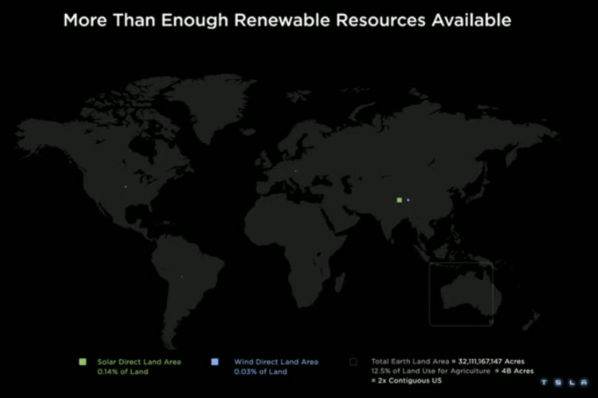Click the dark Total Earth Land legend square
This screenshot has width=598, height=398.
pos(353,362)
